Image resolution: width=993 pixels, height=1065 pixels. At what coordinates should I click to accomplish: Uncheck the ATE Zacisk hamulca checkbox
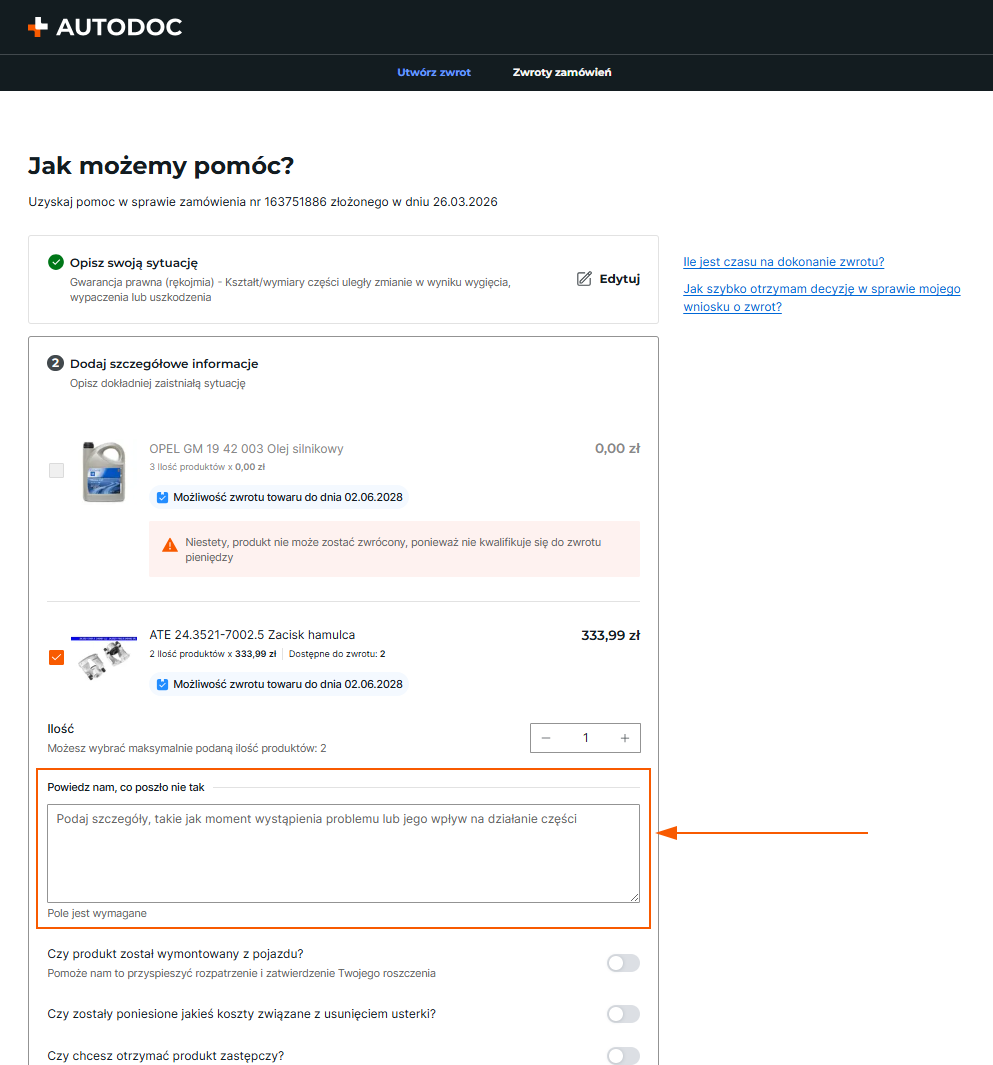coord(56,657)
